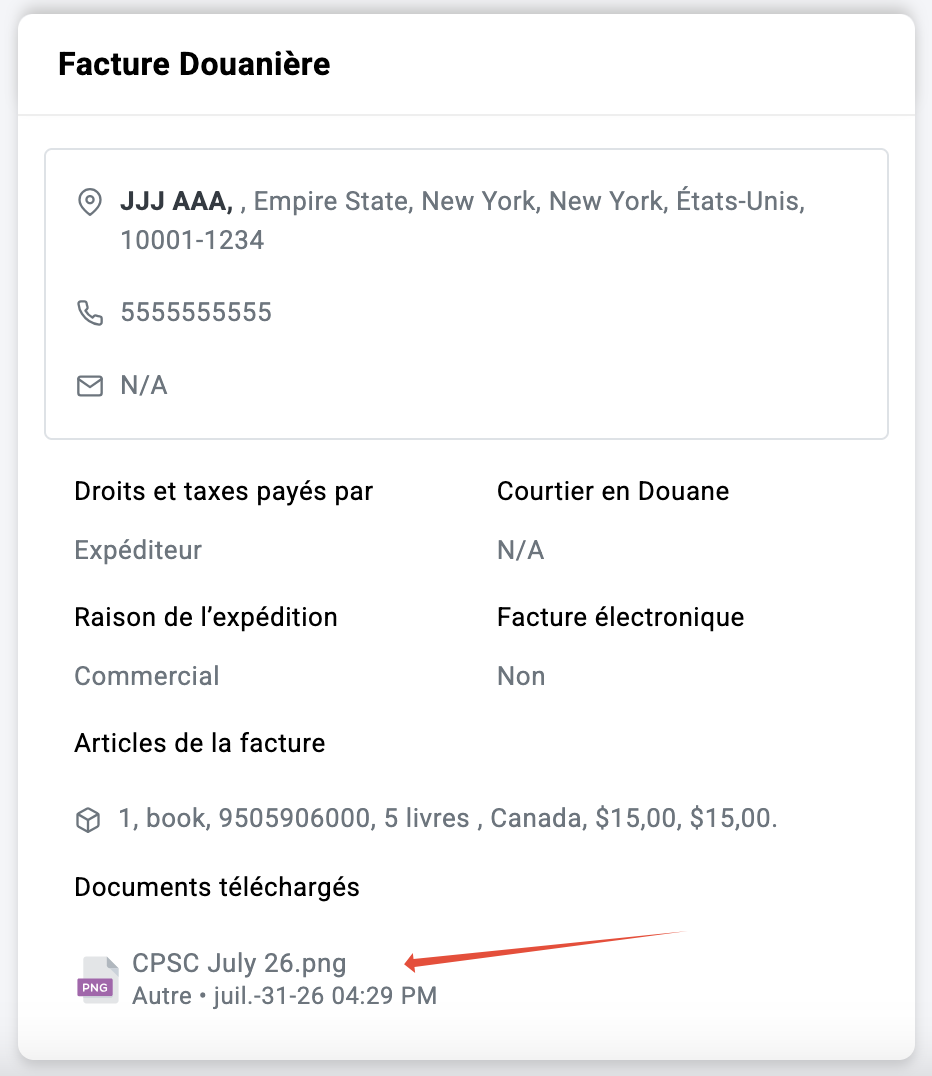The width and height of the screenshot is (932, 1076).
Task: Click the Articles de la facture label
Action: (200, 743)
